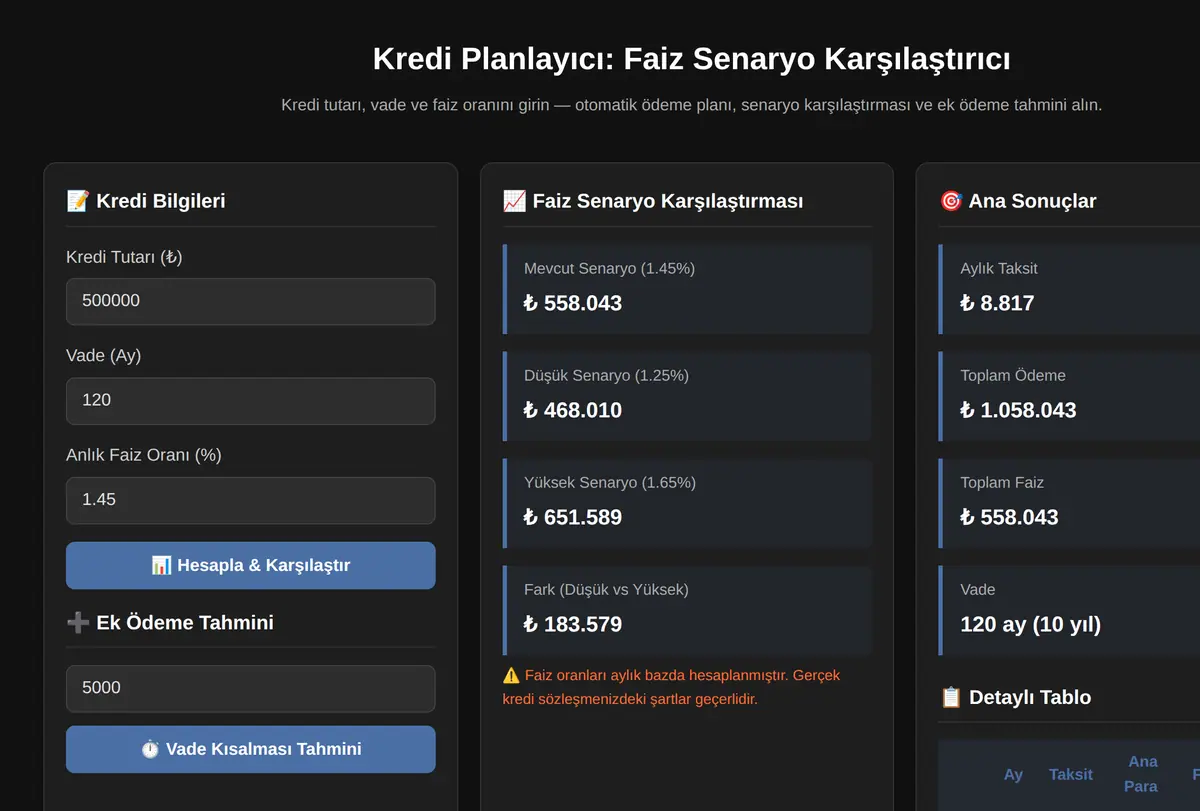This screenshot has width=1200, height=811.
Task: Select the Mevcut Senaryo (1.45%) card
Action: point(687,289)
